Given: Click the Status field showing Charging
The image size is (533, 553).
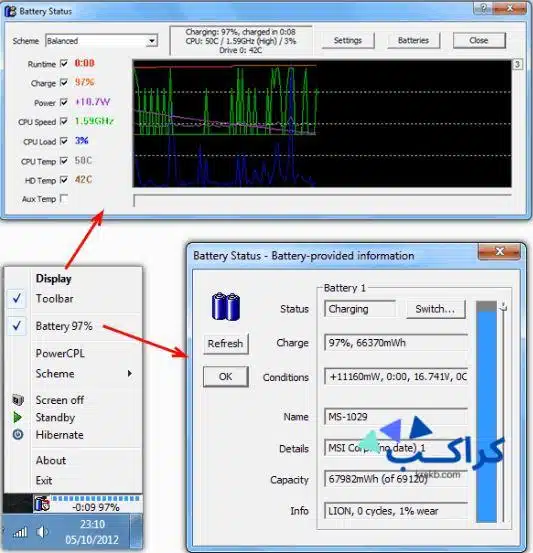Looking at the screenshot, I should pos(359,309).
